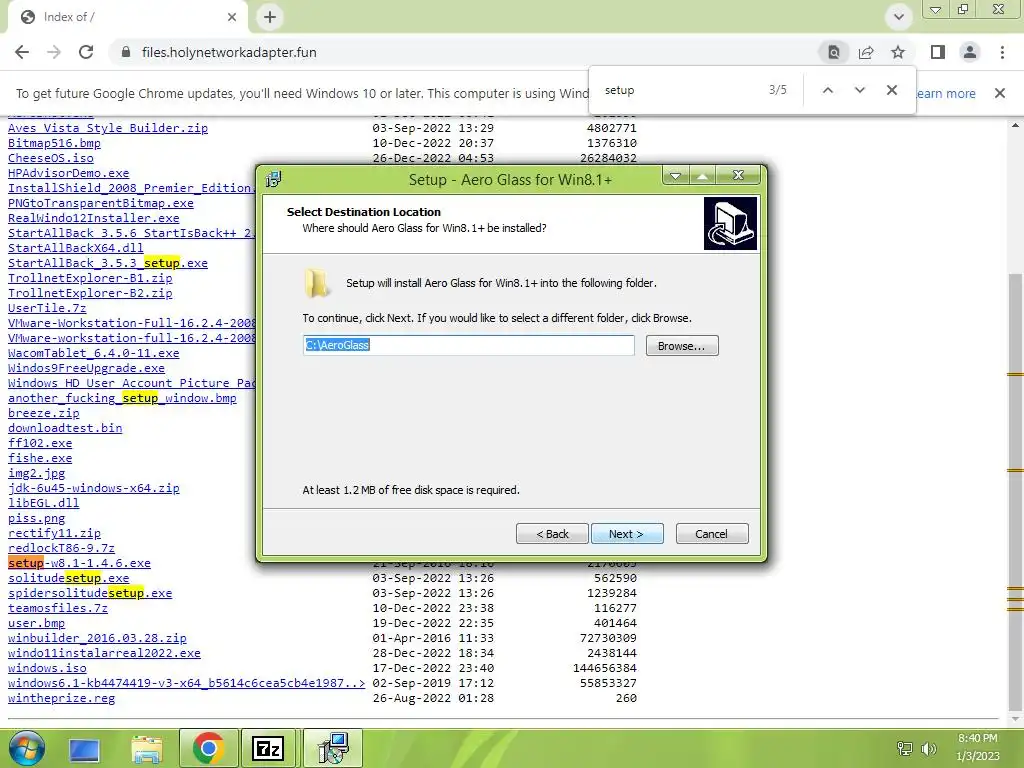Focus the find bar search field

[x=679, y=90]
